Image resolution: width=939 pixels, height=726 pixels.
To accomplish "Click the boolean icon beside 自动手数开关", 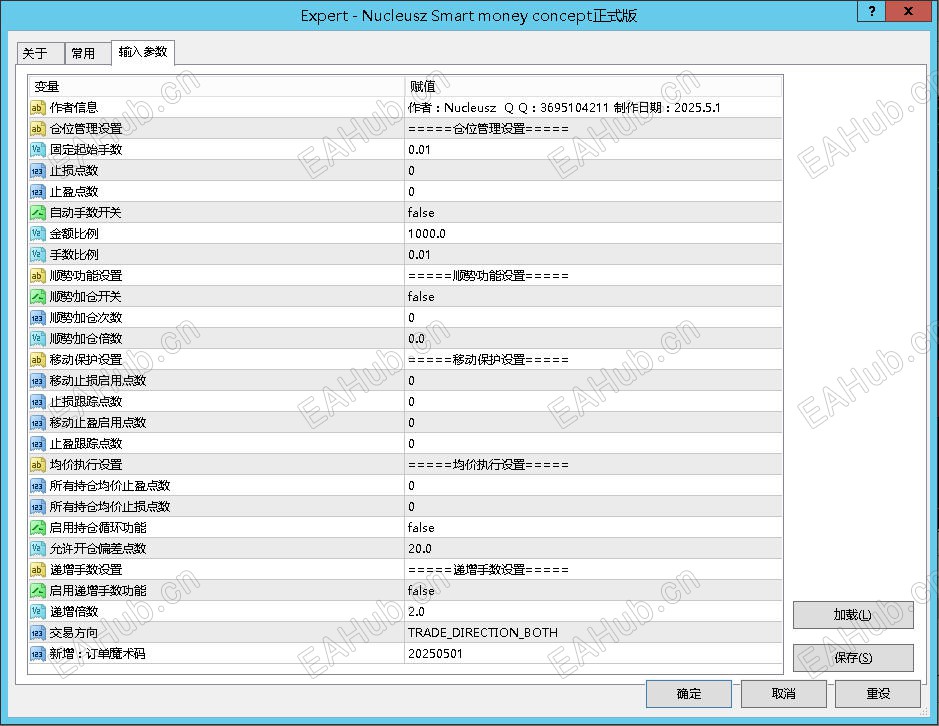I will [x=37, y=213].
